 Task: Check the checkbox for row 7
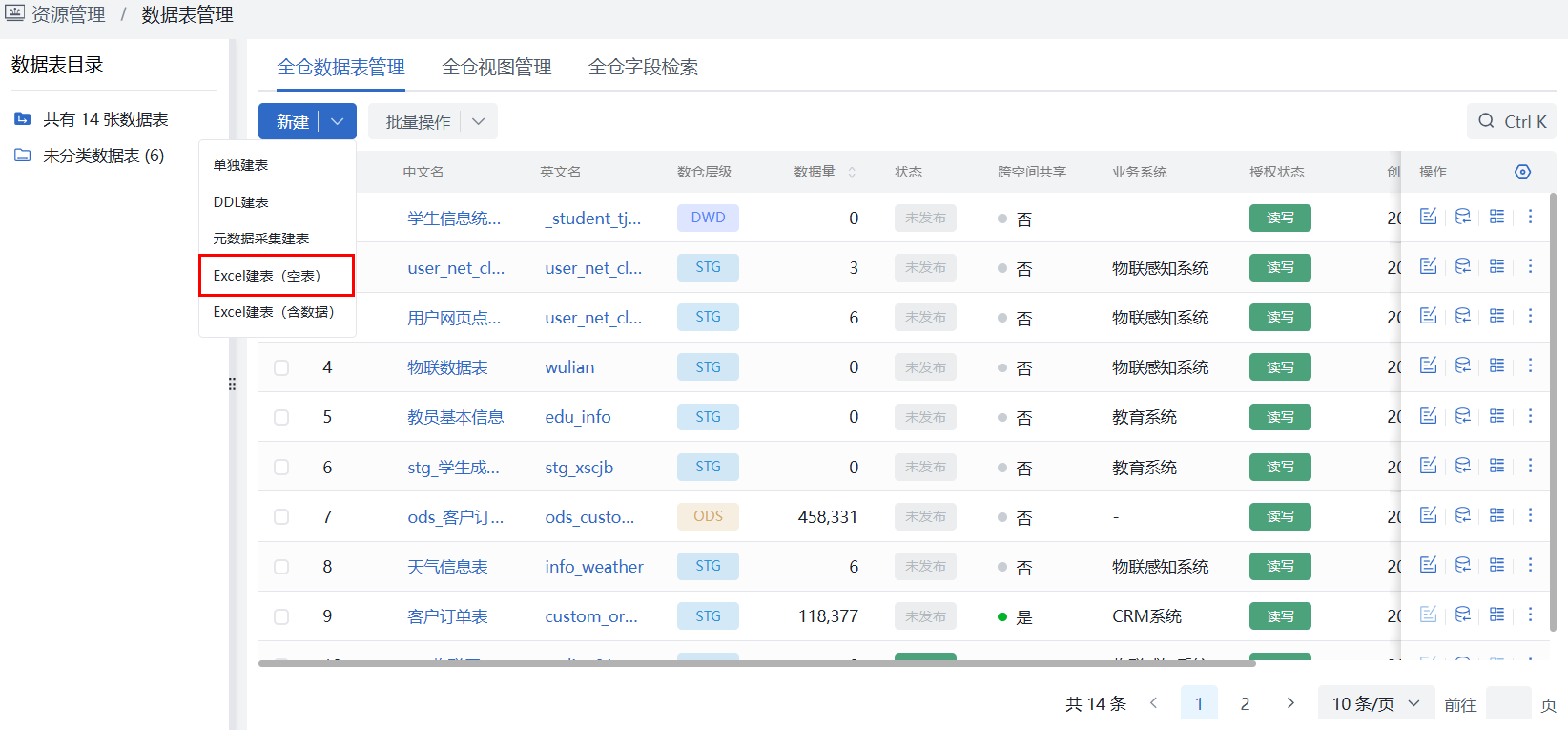click(x=281, y=516)
